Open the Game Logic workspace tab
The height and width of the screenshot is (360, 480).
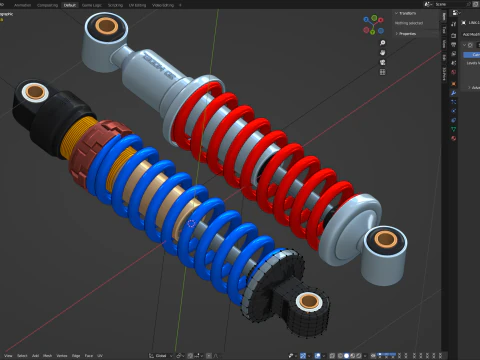tap(92, 5)
